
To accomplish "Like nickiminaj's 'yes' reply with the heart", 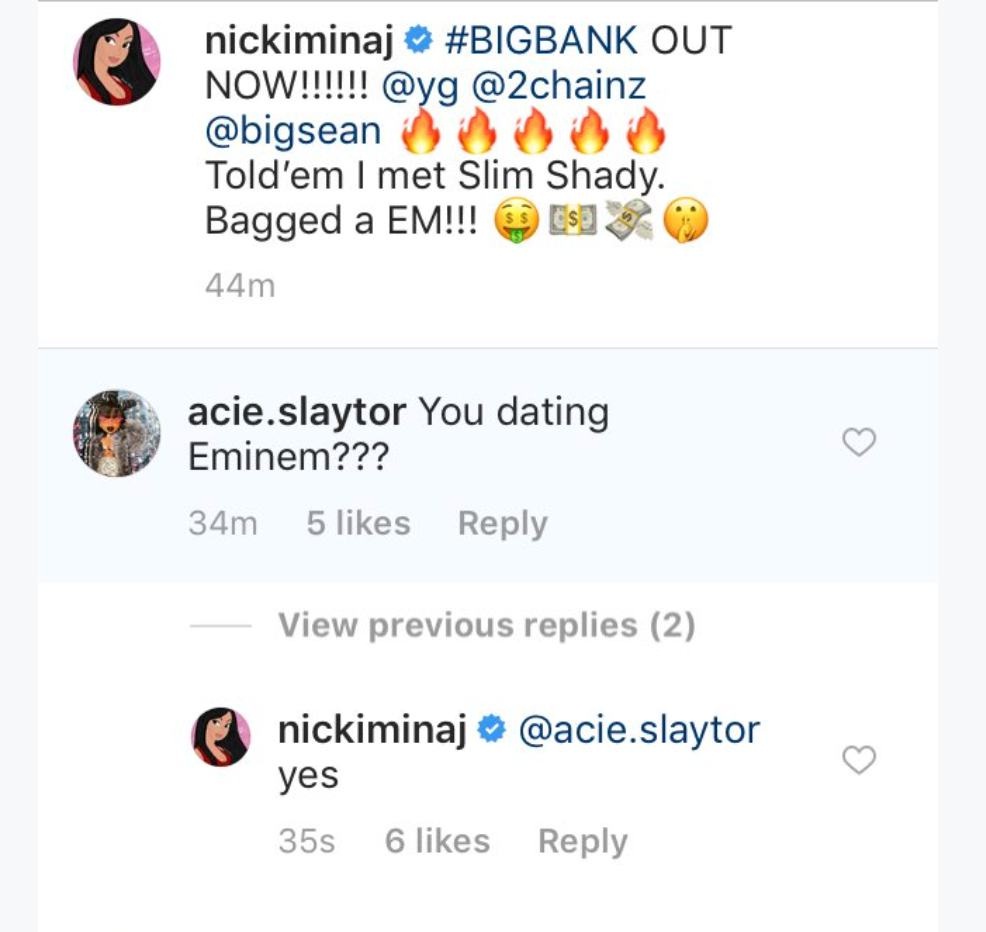I will pyautogui.click(x=859, y=760).
